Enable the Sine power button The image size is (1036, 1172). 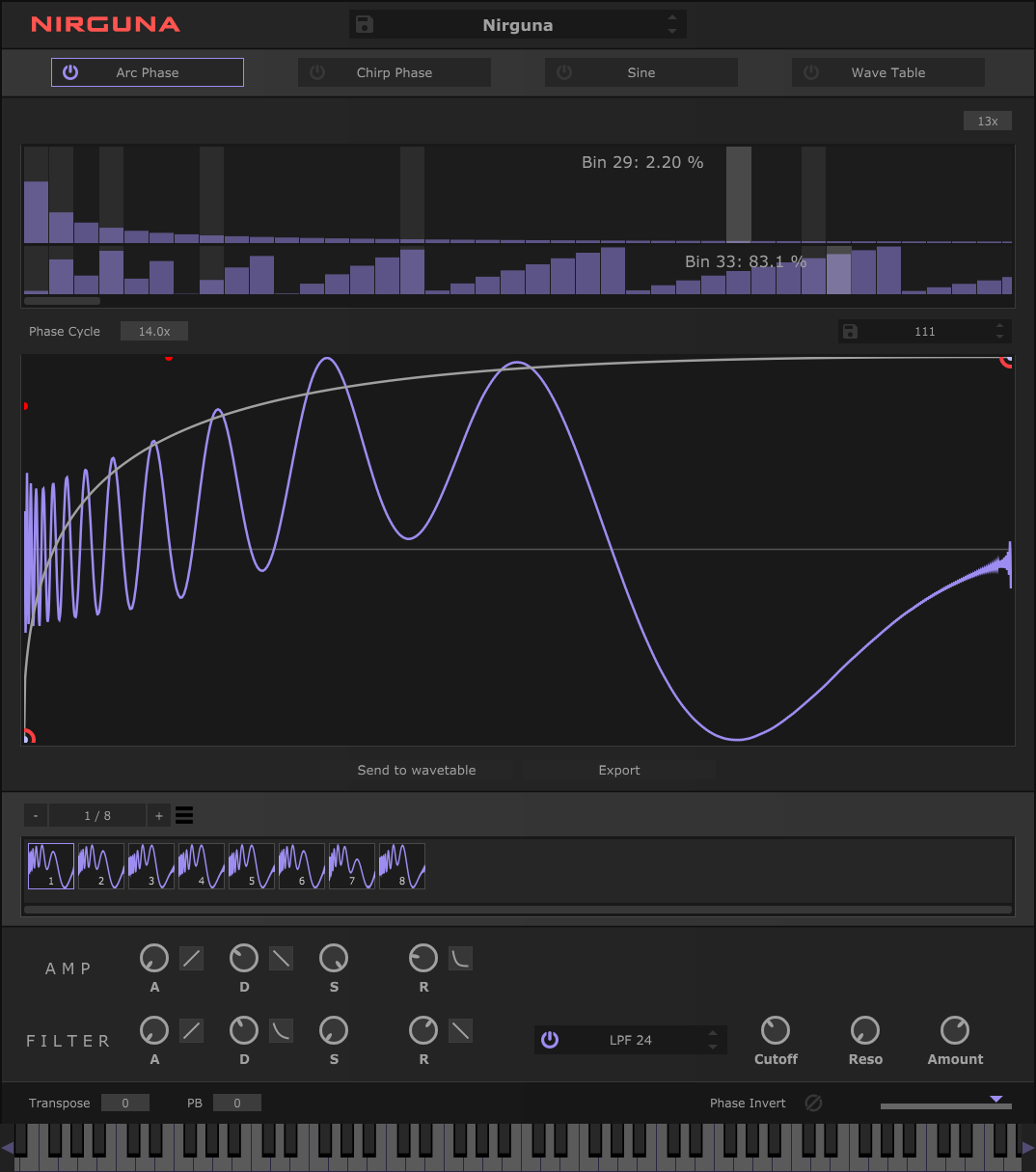coord(564,72)
